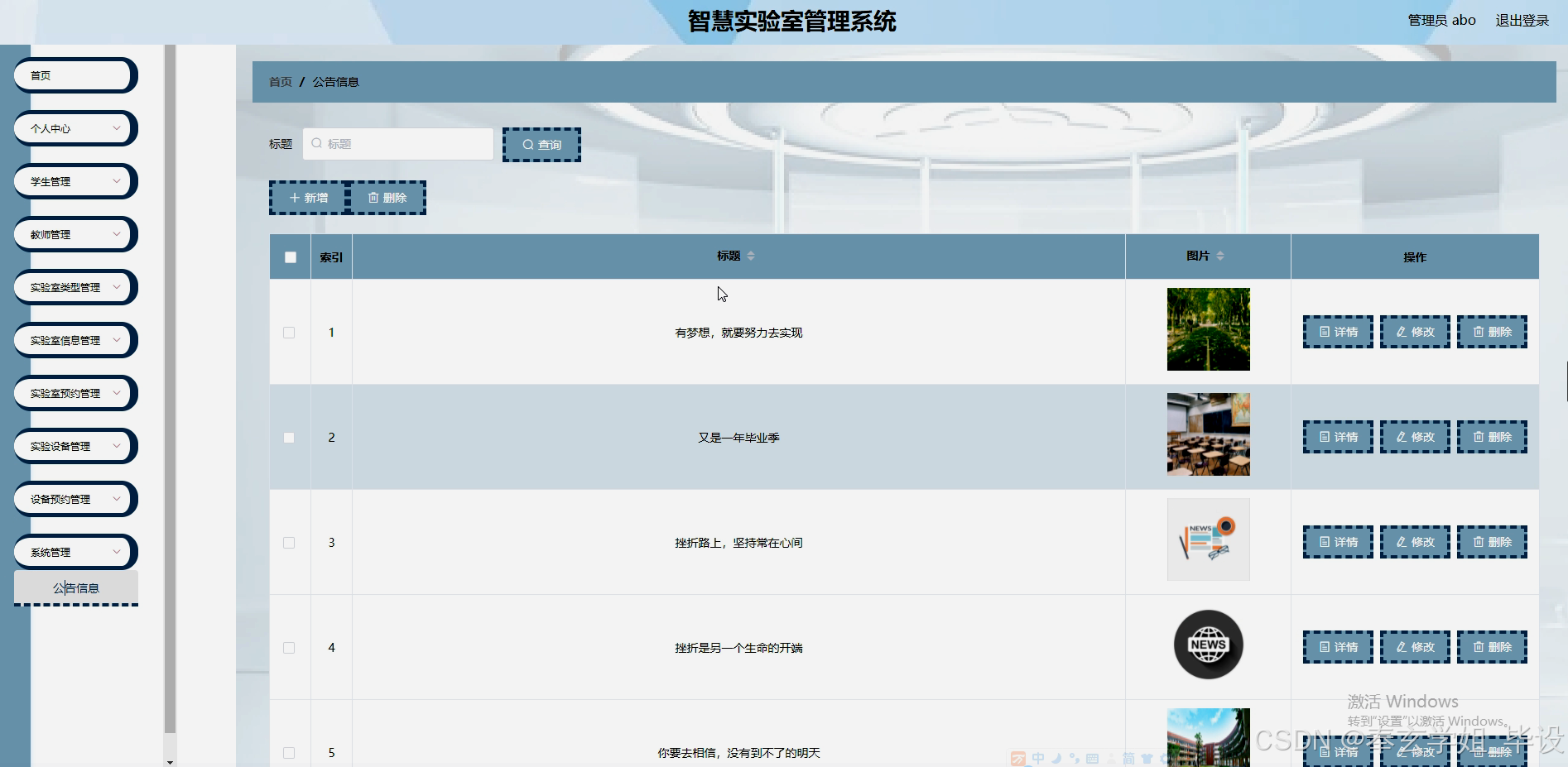Open the 公告信息 menu item in the sidebar
The width and height of the screenshot is (1568, 767).
tap(75, 587)
